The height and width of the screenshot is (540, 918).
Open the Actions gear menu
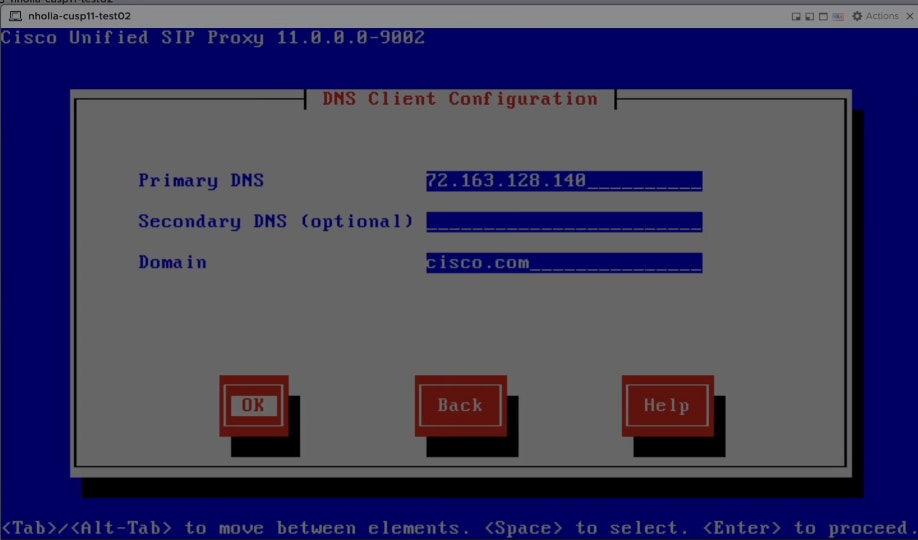(875, 16)
